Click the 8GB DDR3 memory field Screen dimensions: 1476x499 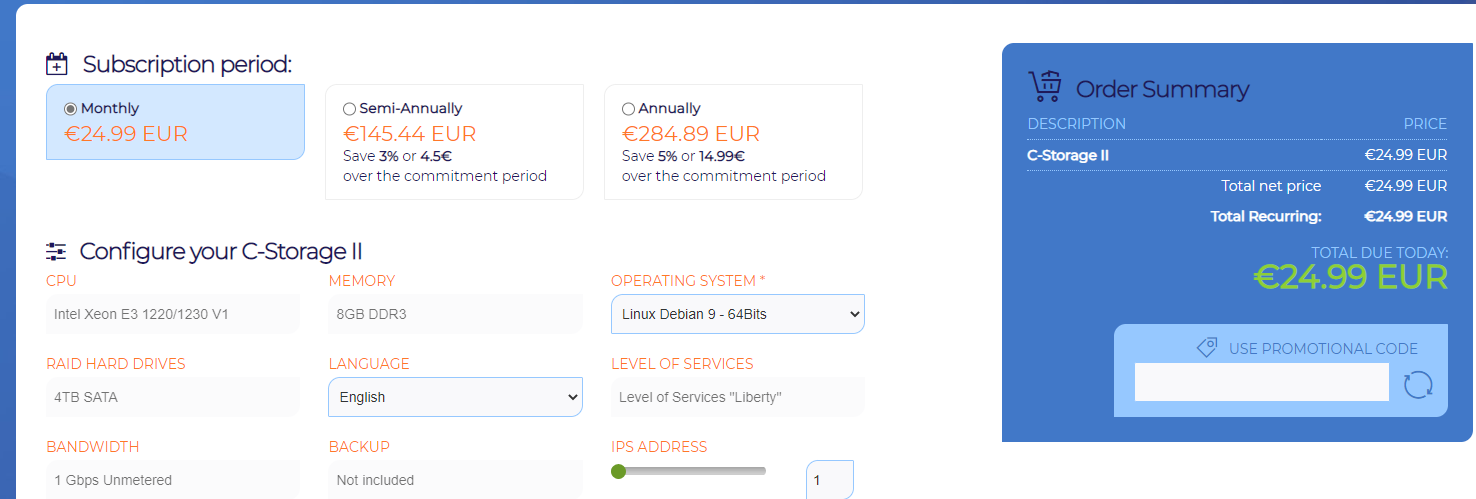[x=455, y=314]
